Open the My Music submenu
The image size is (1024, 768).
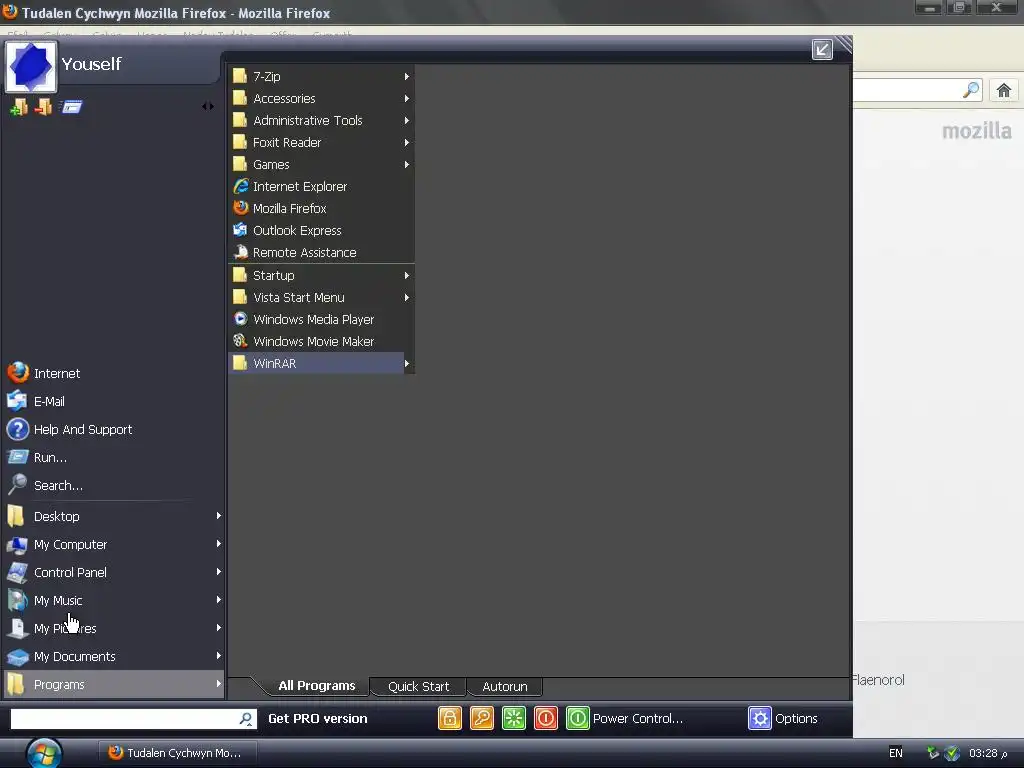click(x=114, y=600)
